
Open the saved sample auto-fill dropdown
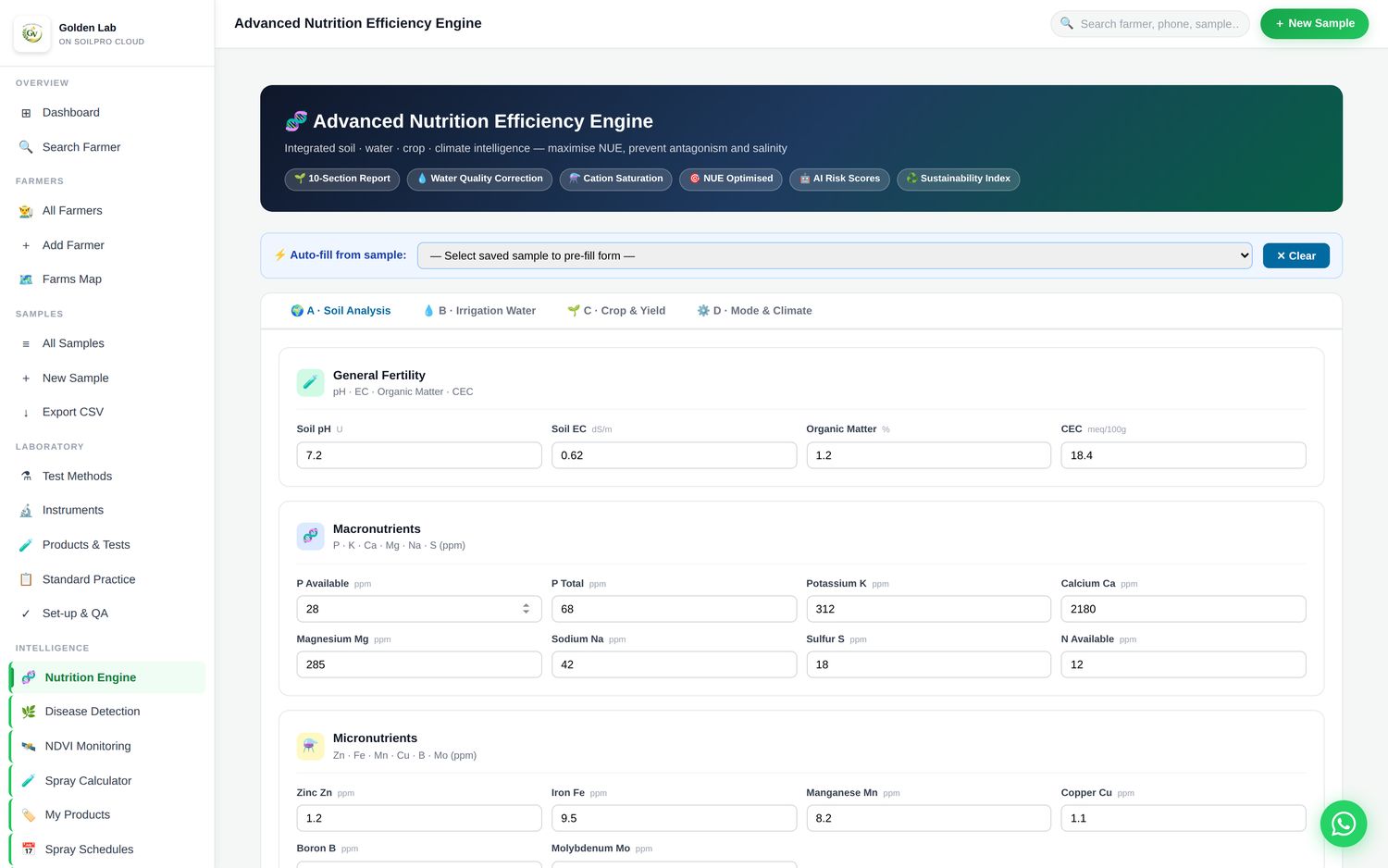[835, 256]
